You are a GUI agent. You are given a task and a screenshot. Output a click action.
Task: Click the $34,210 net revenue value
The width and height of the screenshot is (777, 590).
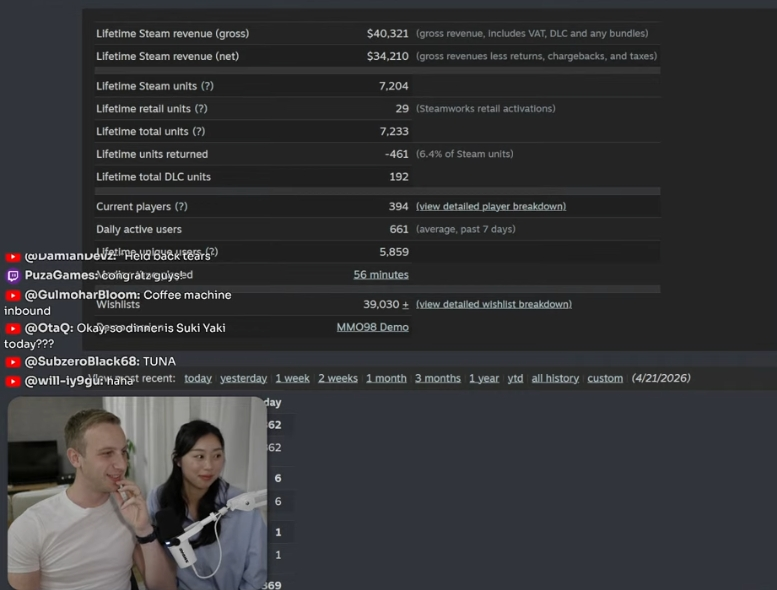pos(388,56)
